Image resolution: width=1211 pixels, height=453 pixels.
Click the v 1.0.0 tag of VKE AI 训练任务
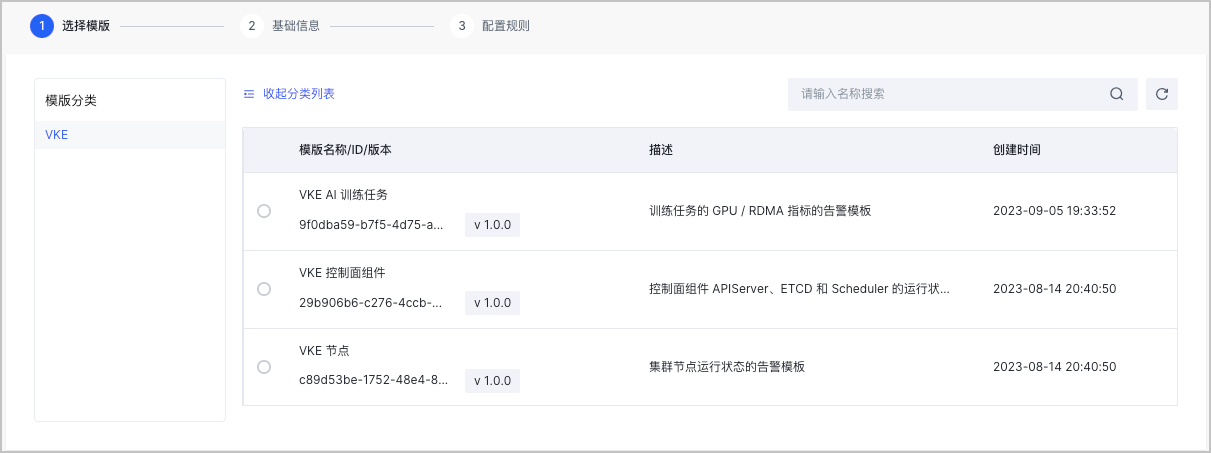[492, 225]
